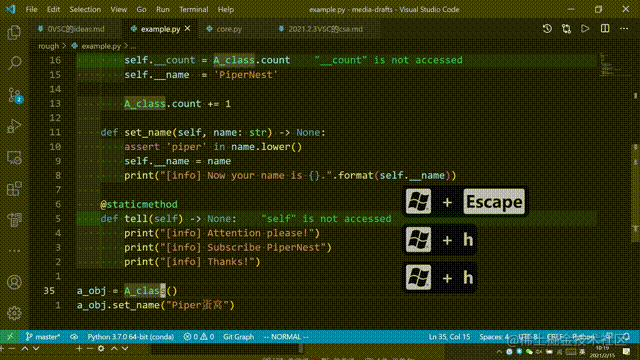The width and height of the screenshot is (640, 360).
Task: Open the Accounts menu icon
Action: coord(14,282)
